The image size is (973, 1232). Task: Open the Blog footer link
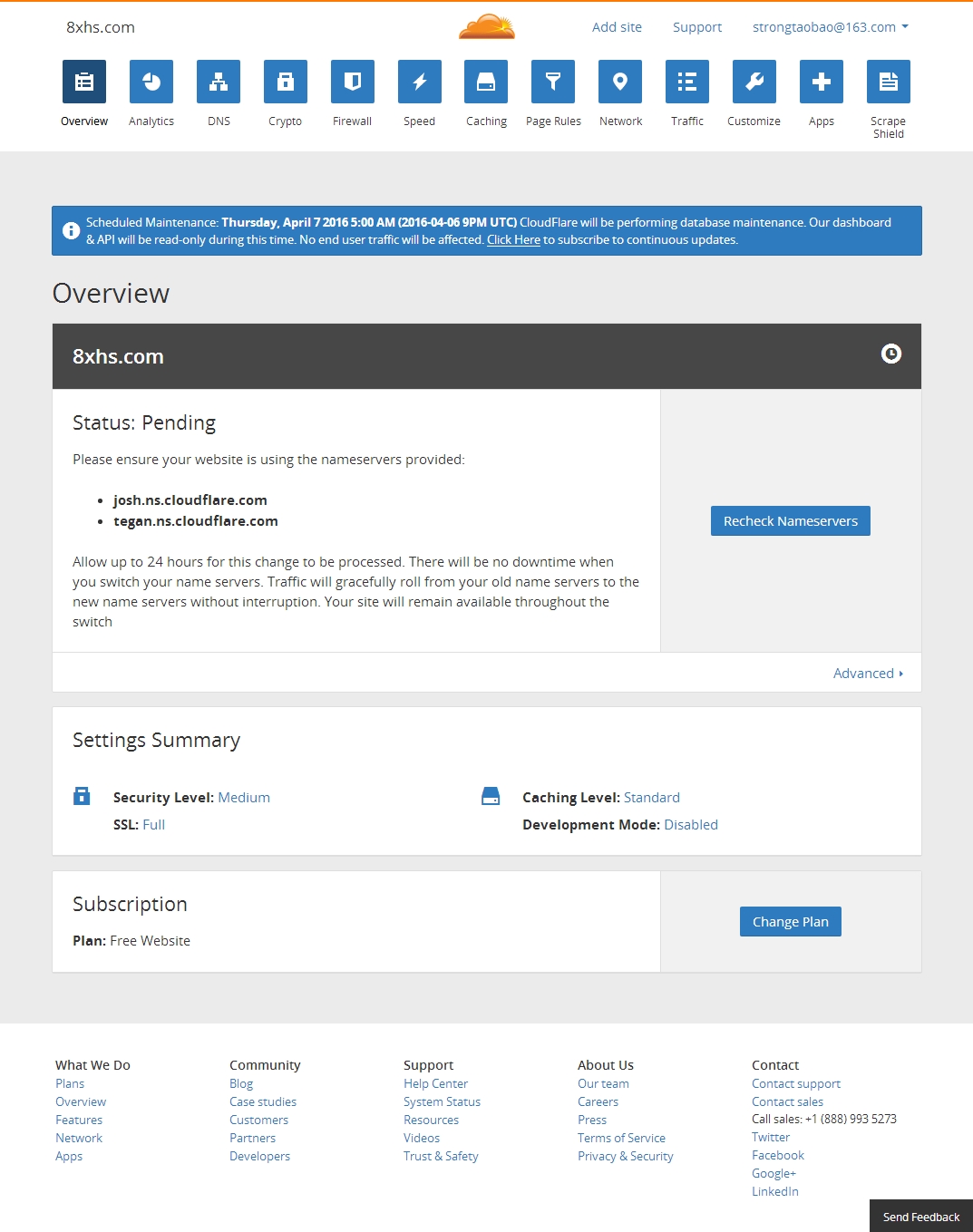241,1084
